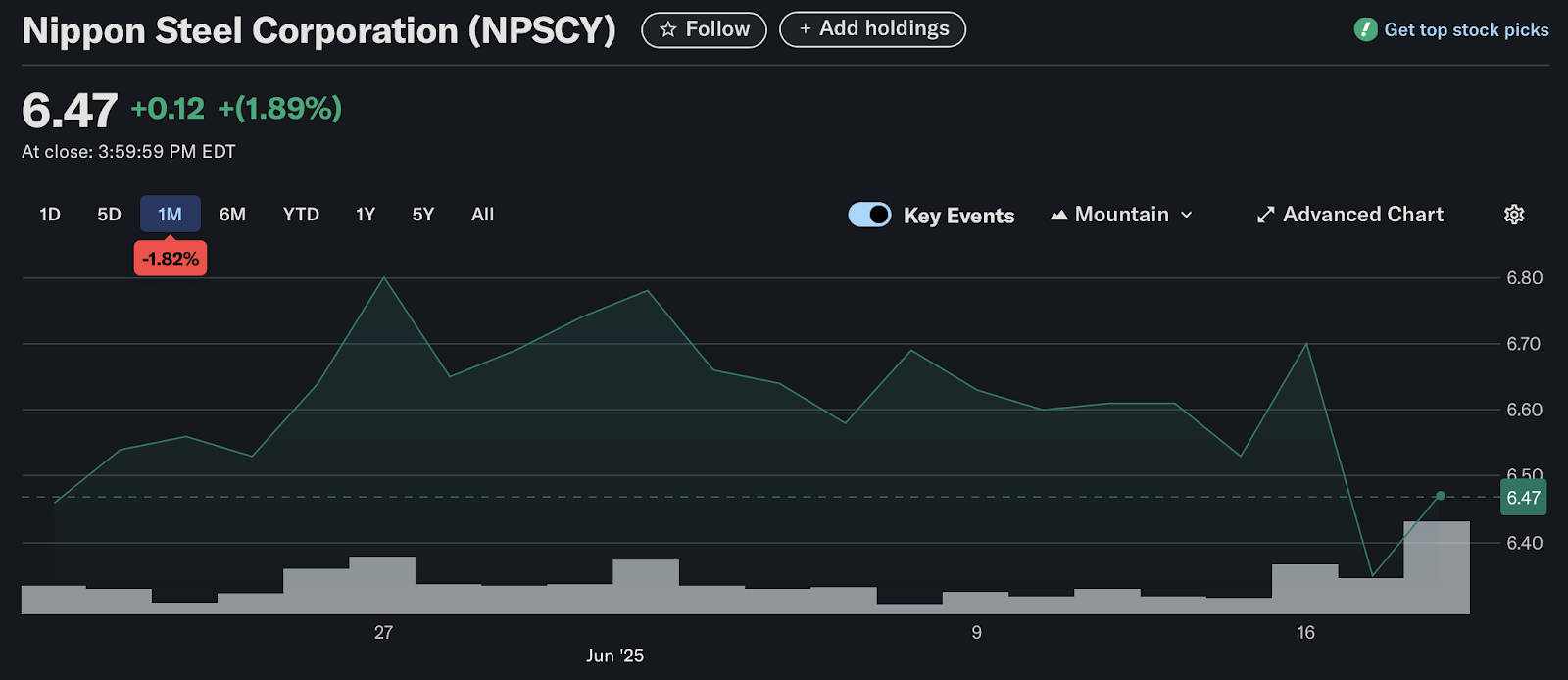This screenshot has width=1568, height=680.
Task: Click the 6.80 y-axis label
Action: (x=1524, y=278)
